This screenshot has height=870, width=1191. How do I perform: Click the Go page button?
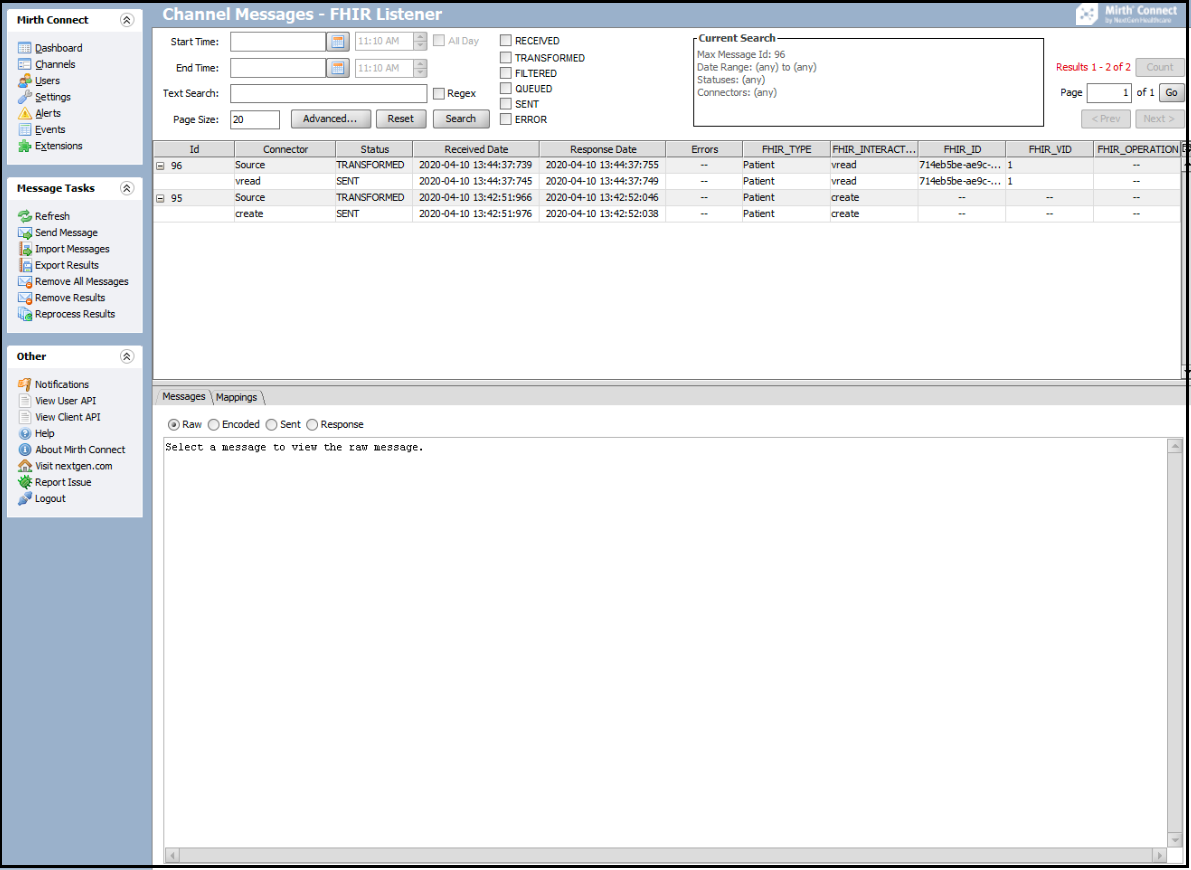[1171, 93]
